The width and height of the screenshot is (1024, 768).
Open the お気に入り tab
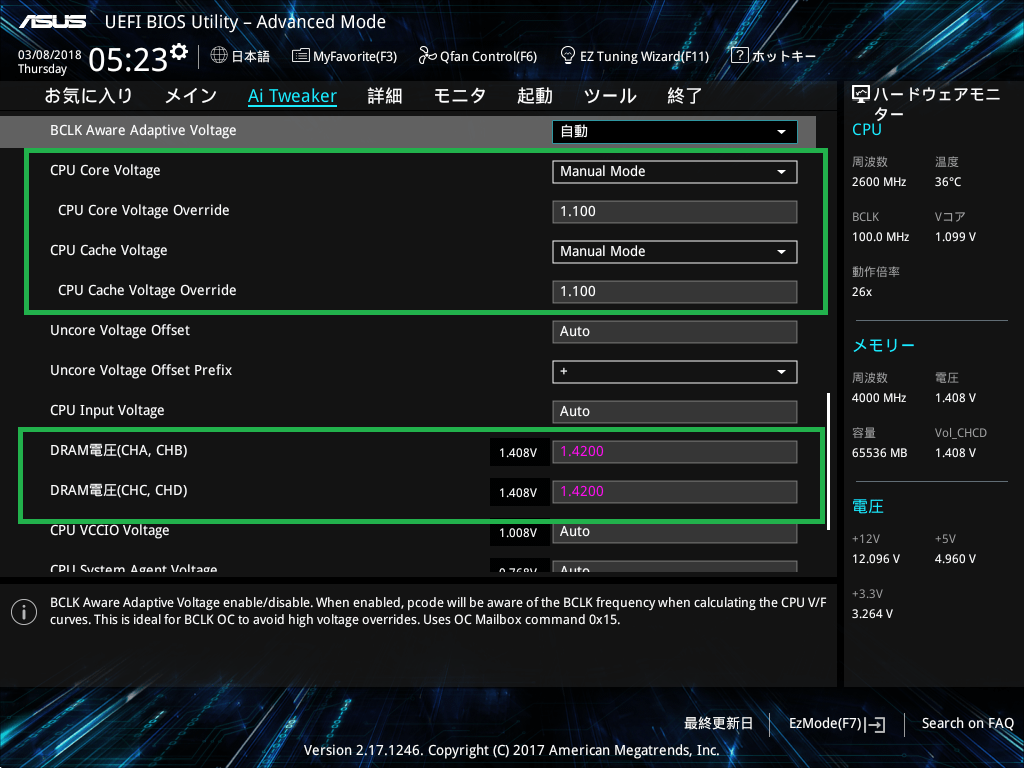pyautogui.click(x=88, y=96)
